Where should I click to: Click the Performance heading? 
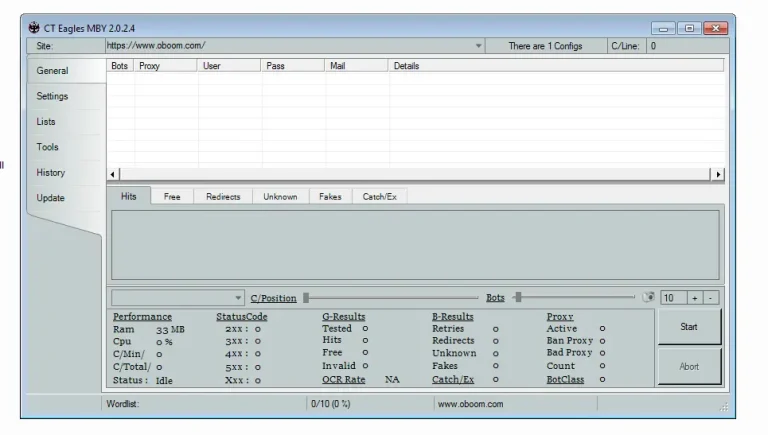[x=142, y=316]
